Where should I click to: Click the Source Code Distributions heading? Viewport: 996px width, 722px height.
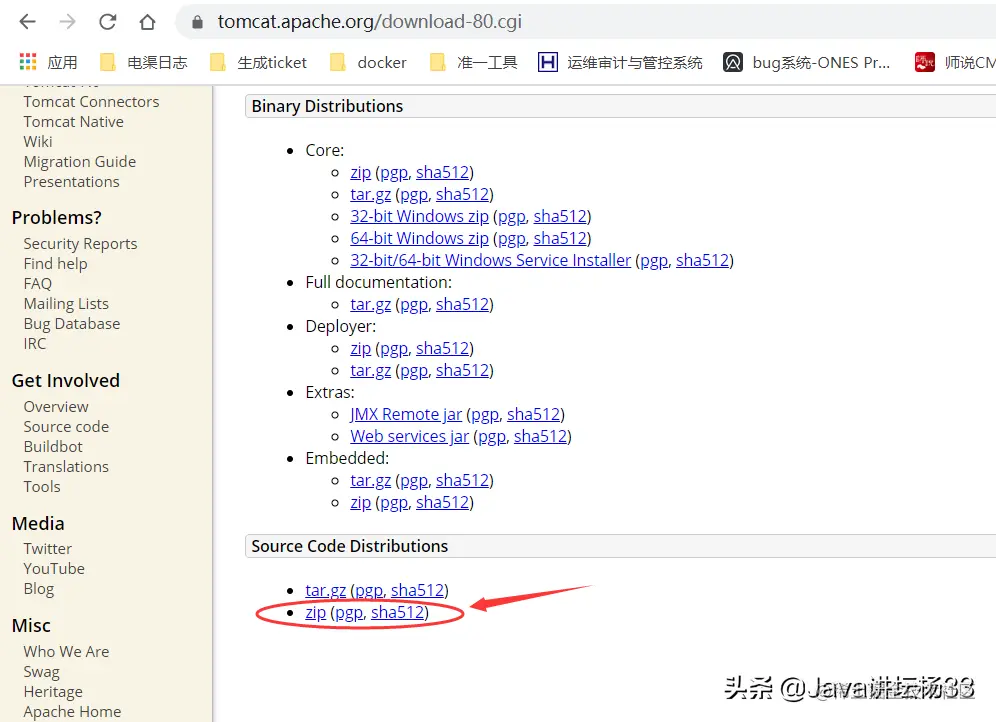click(349, 546)
